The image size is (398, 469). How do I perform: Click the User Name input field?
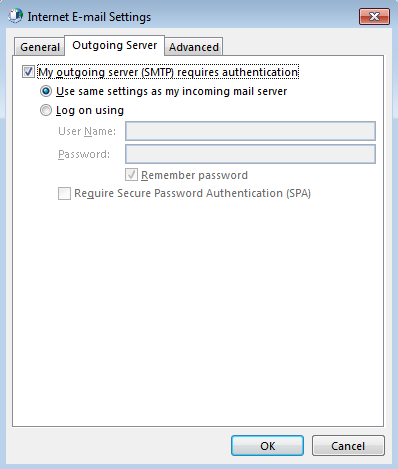pyautogui.click(x=250, y=131)
